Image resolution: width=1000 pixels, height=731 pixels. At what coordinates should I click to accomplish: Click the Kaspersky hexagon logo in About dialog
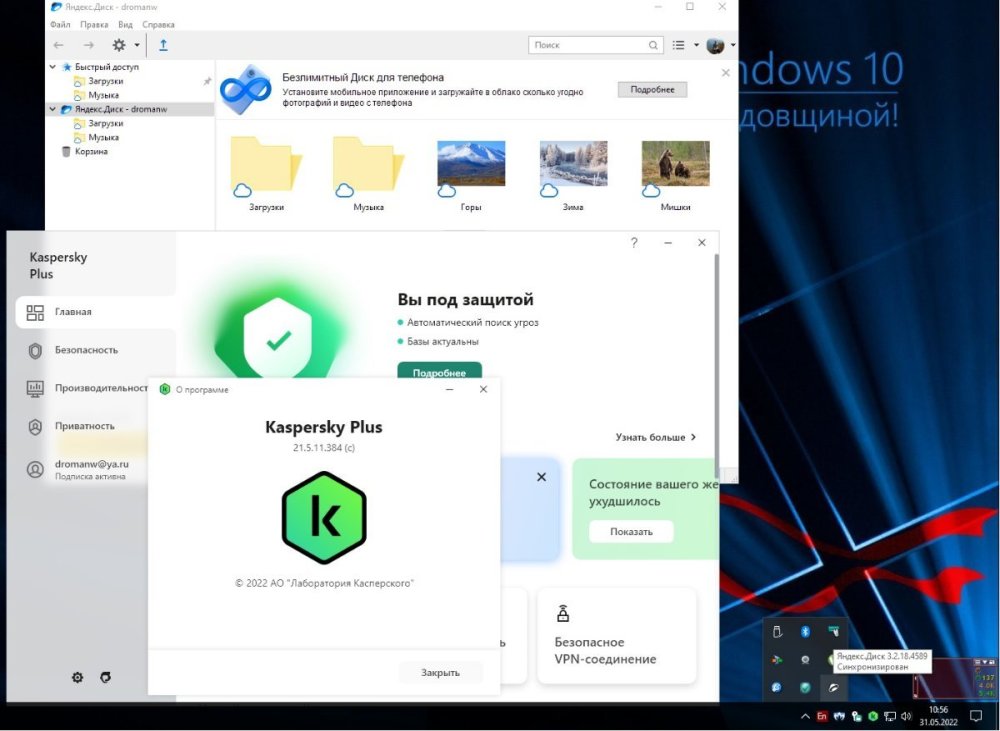324,517
